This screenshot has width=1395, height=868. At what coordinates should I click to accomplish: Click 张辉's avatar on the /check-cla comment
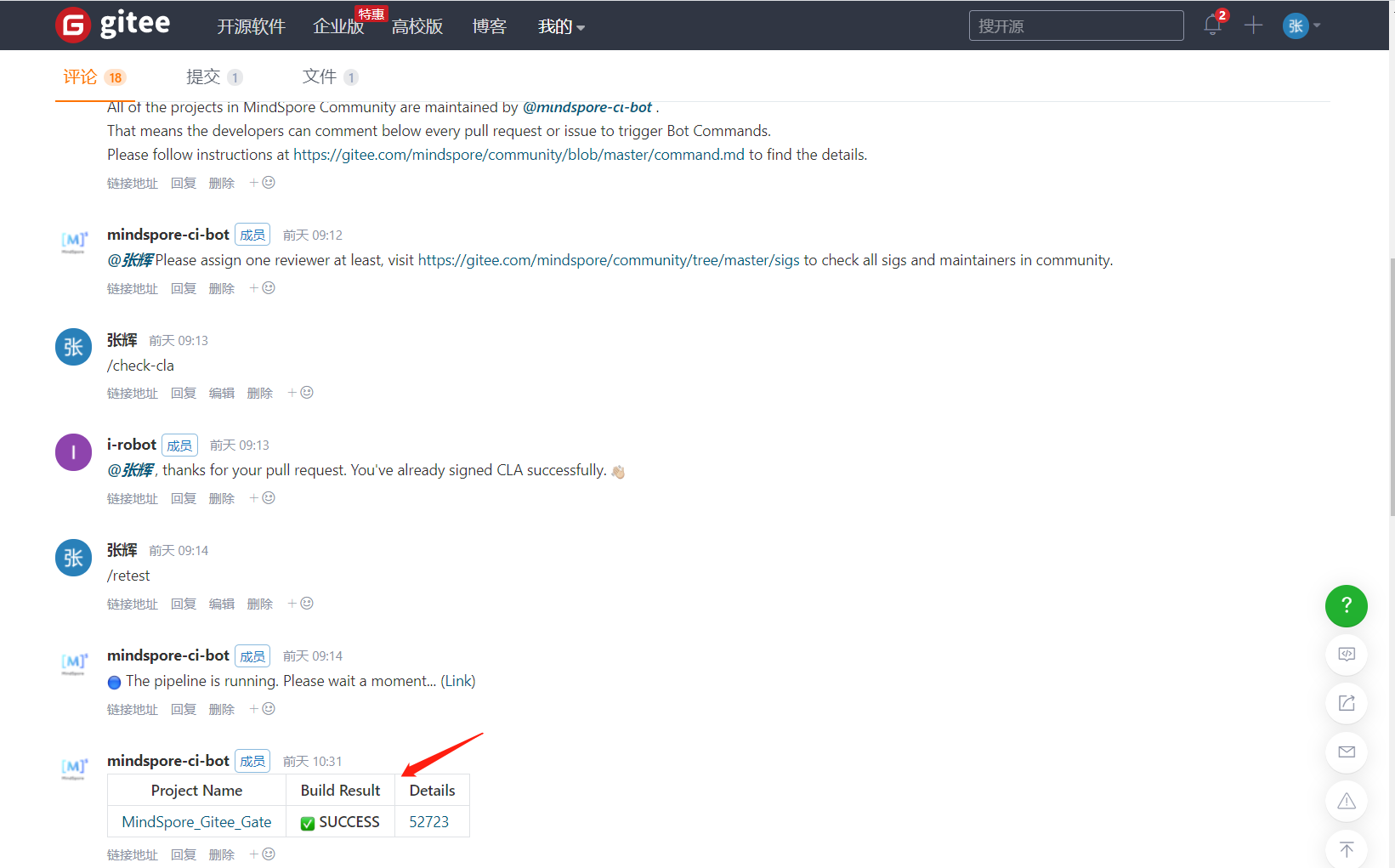(74, 347)
